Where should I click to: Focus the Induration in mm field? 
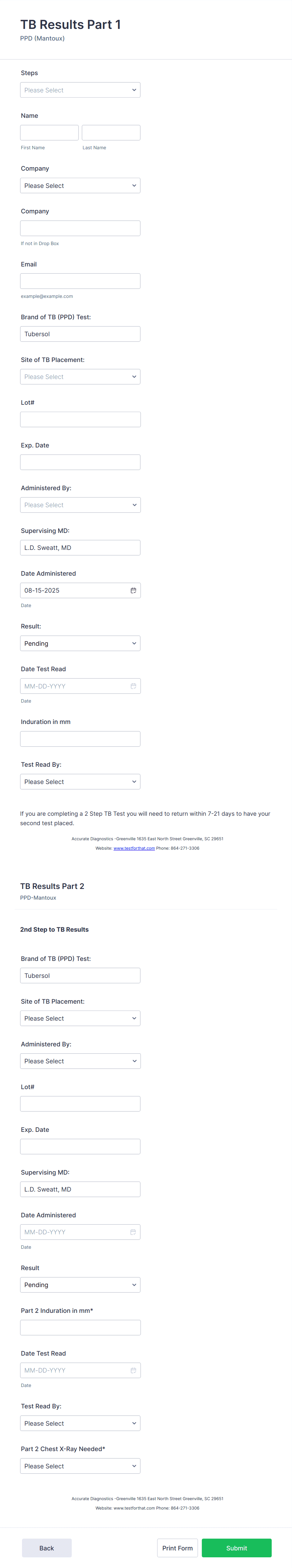click(x=80, y=738)
